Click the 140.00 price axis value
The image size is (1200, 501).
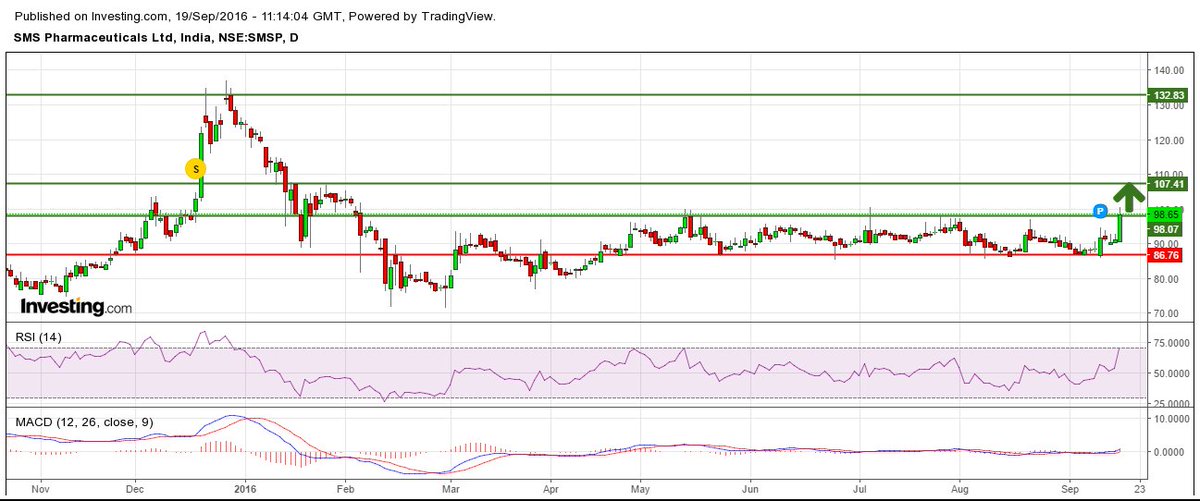pos(1167,71)
